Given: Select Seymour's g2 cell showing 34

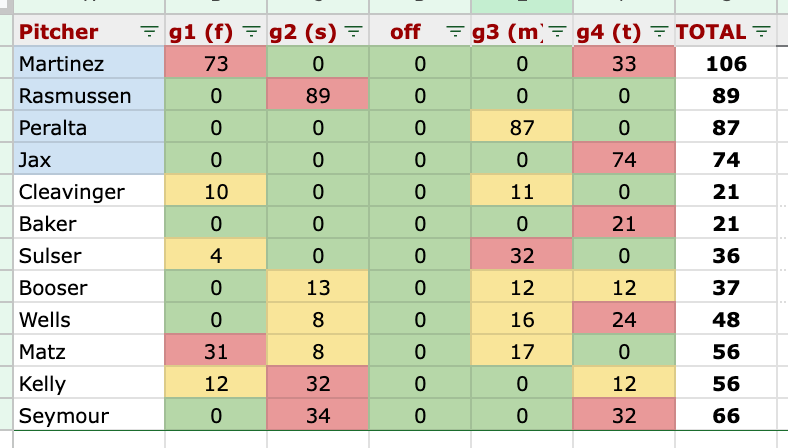Looking at the screenshot, I should 318,414.
